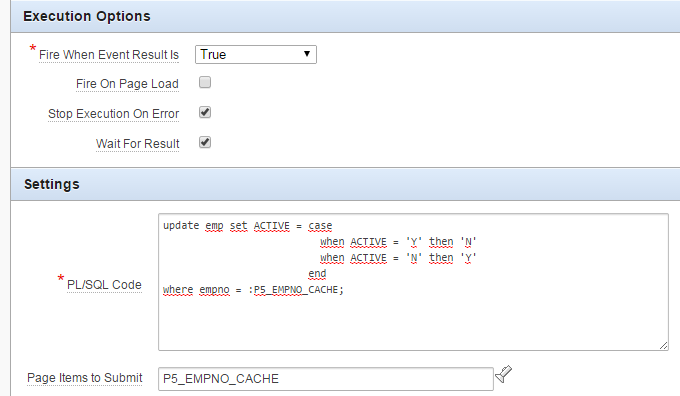The height and width of the screenshot is (396, 680).
Task: Click the PL/SQL Code label
Action: [x=104, y=285]
